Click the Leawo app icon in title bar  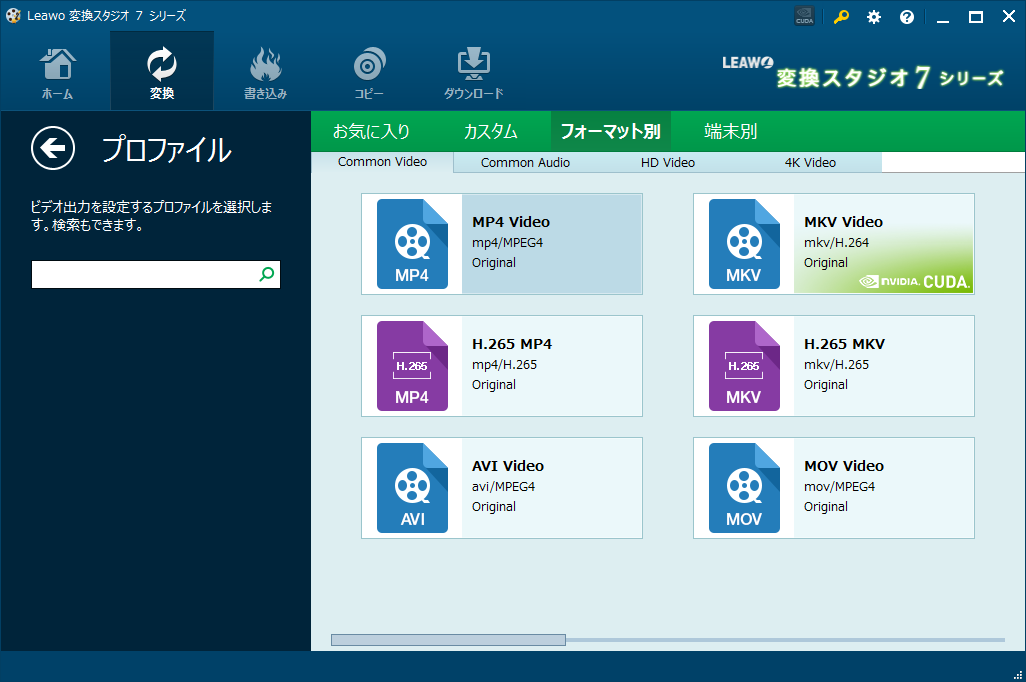pos(13,16)
